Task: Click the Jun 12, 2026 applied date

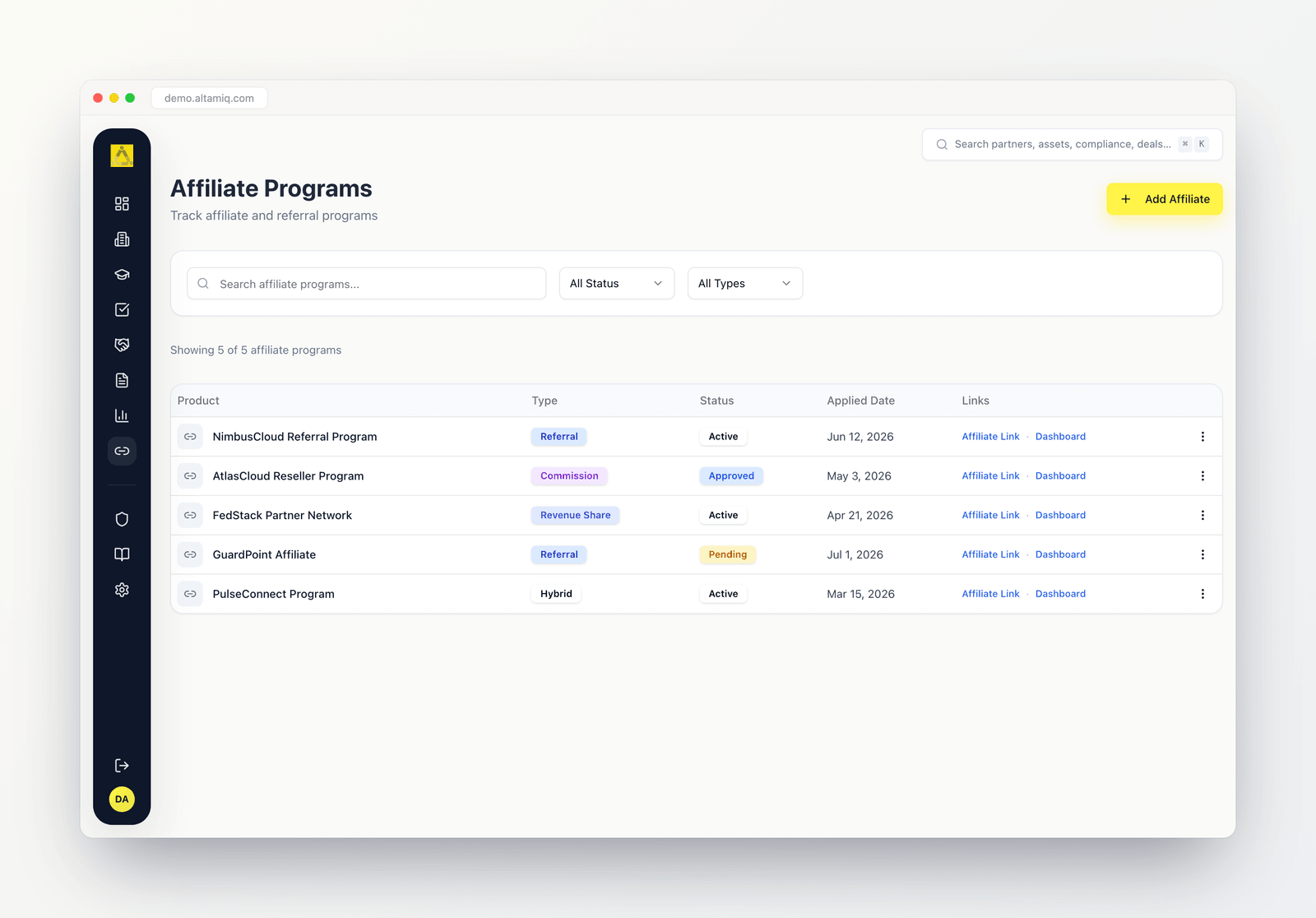Action: coord(860,437)
